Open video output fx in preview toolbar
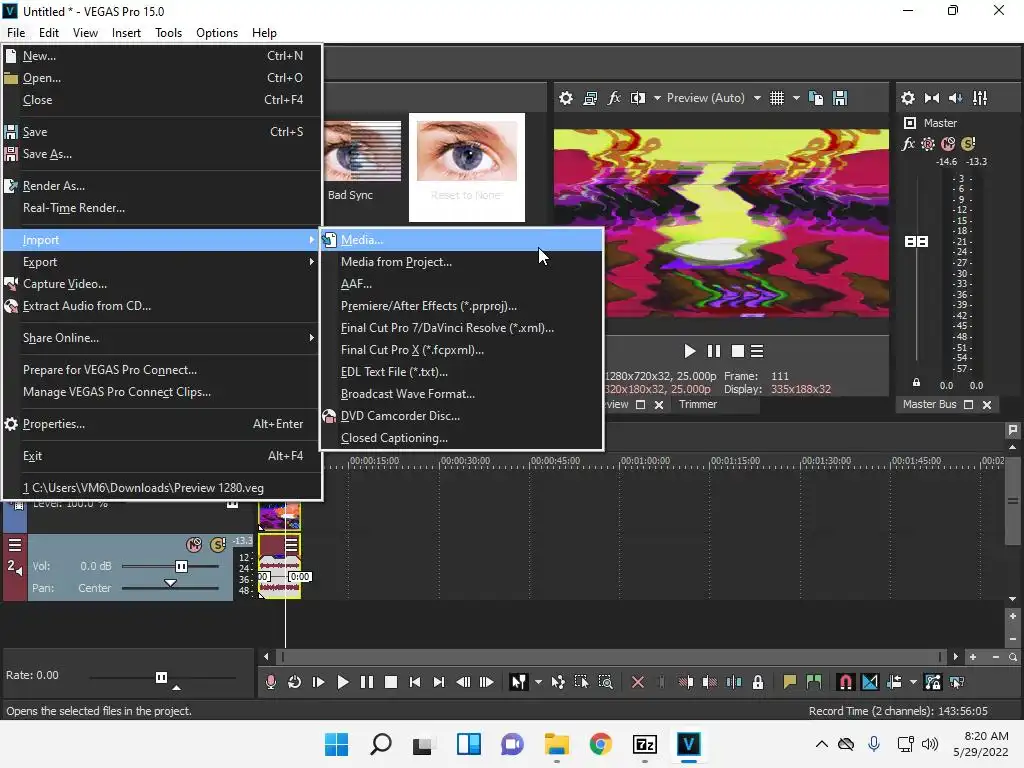Image resolution: width=1024 pixels, height=768 pixels. [614, 98]
